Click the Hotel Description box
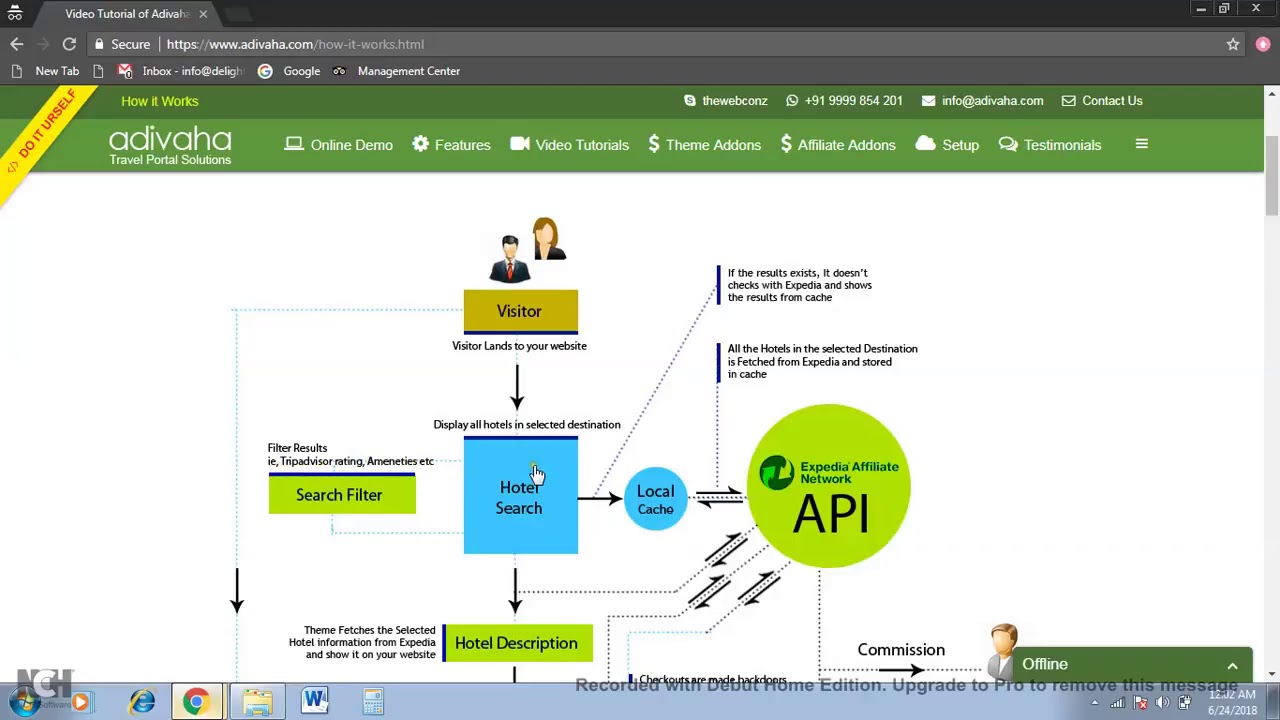This screenshot has width=1280, height=720. pos(517,643)
